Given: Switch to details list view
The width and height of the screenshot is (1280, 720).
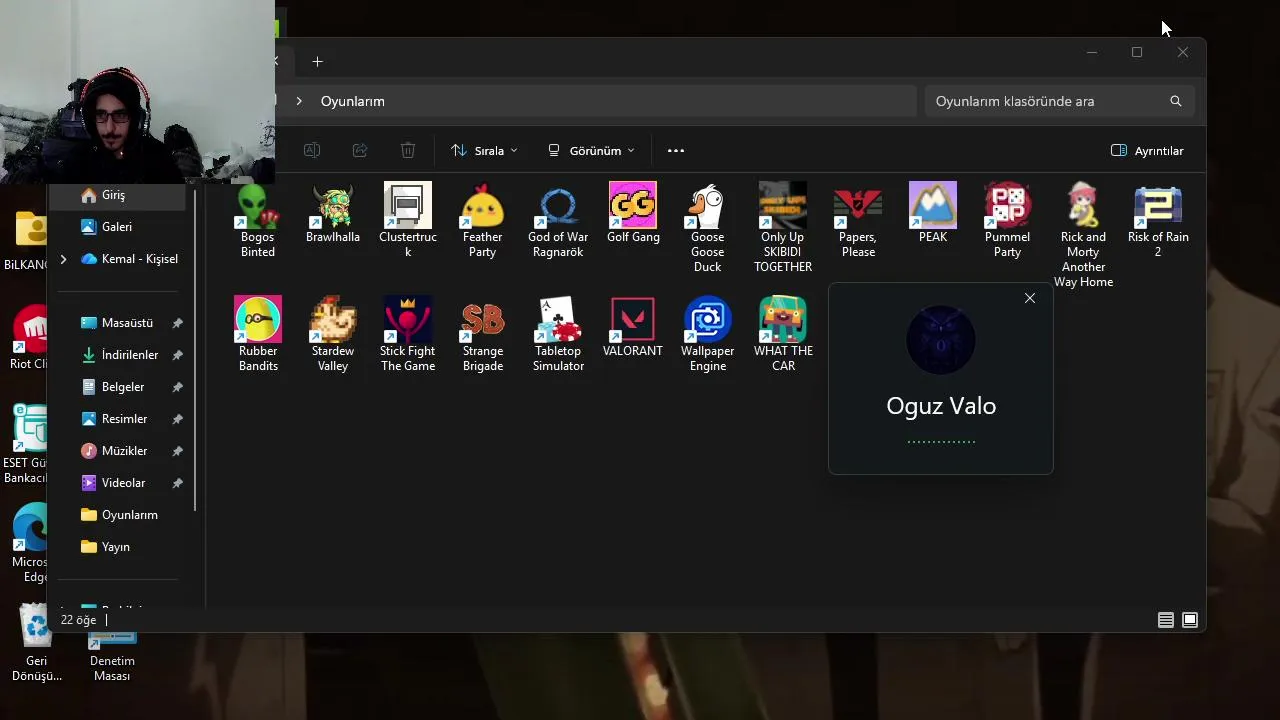Looking at the screenshot, I should [1166, 620].
